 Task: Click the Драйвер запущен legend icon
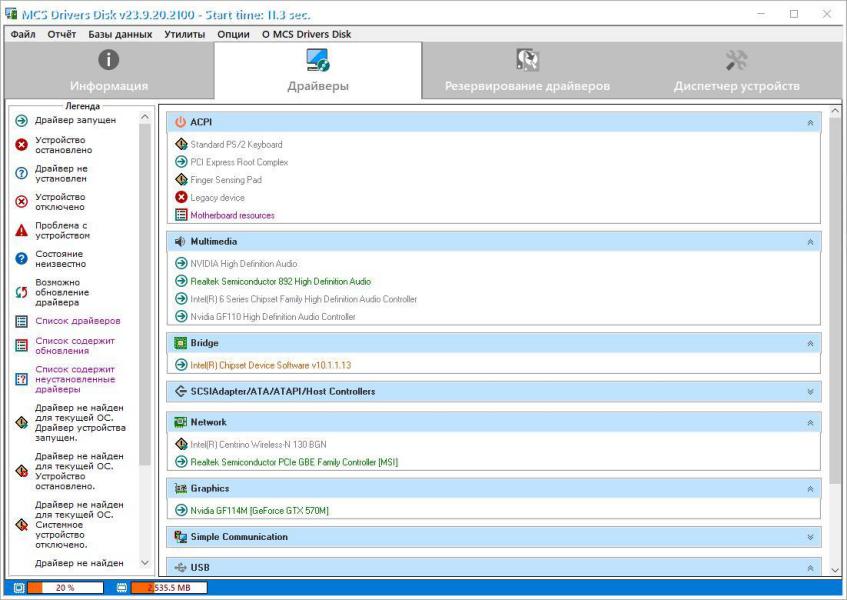22,120
